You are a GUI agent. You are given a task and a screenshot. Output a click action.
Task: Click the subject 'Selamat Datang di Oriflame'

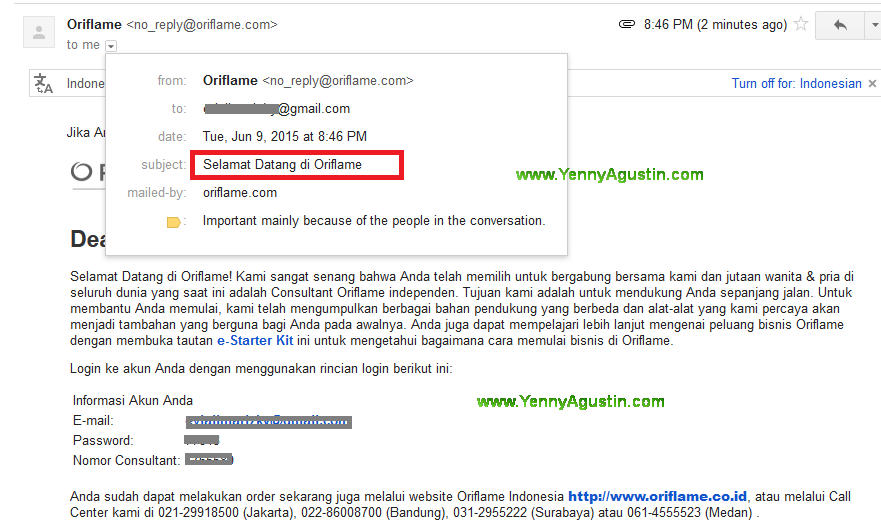pos(282,165)
